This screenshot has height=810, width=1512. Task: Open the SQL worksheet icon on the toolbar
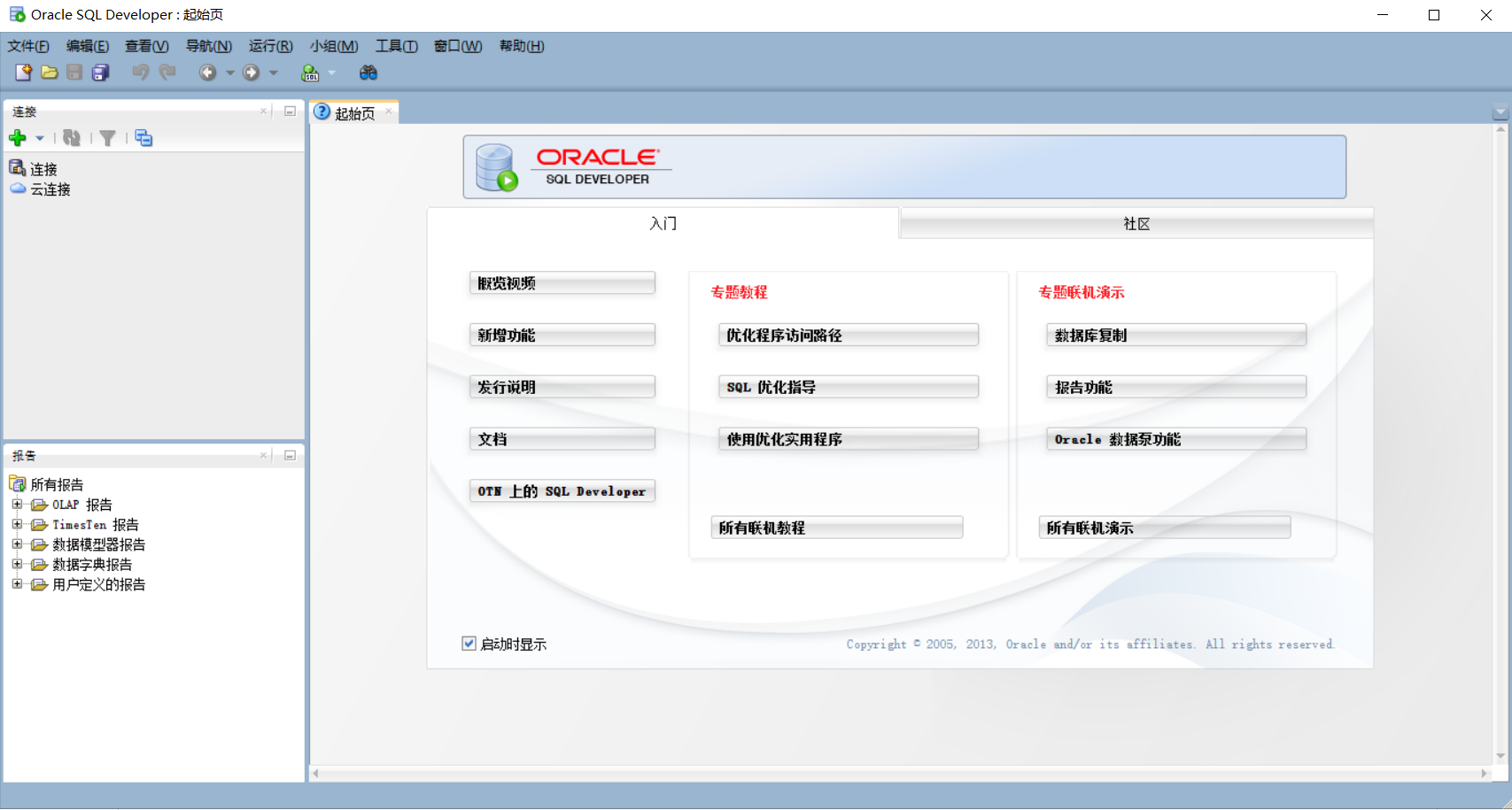click(x=309, y=73)
